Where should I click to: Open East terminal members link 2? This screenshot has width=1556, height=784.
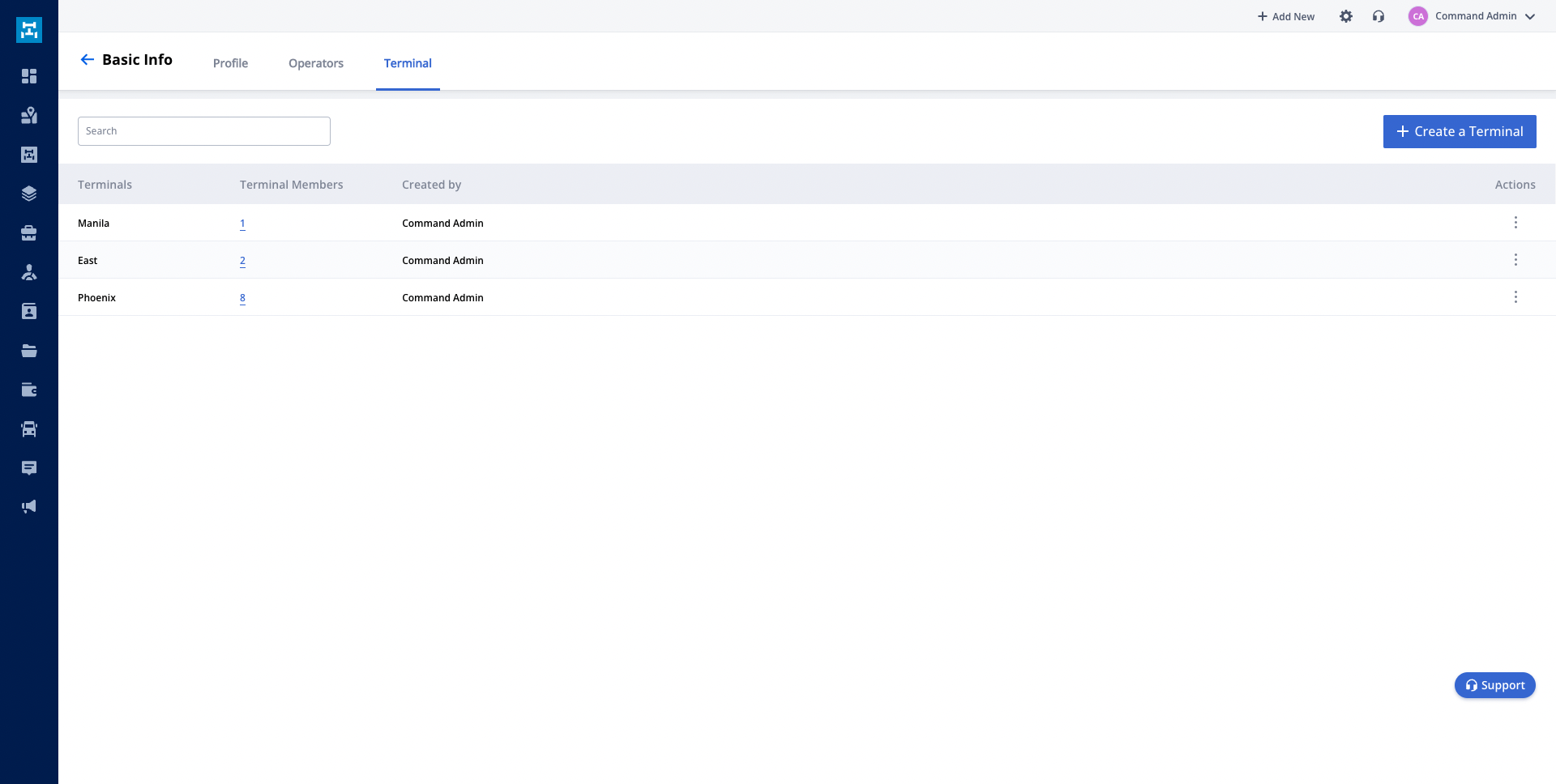pyautogui.click(x=242, y=261)
